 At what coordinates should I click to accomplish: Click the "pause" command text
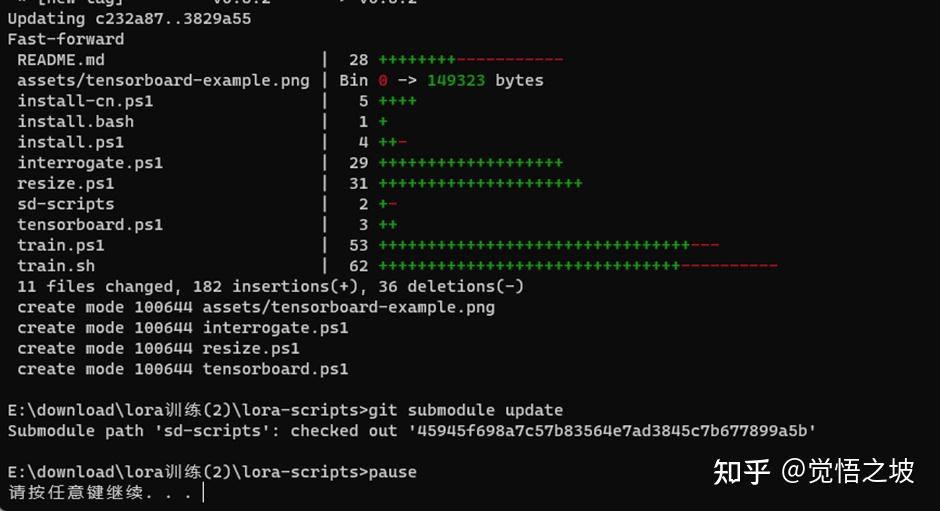[x=392, y=472]
